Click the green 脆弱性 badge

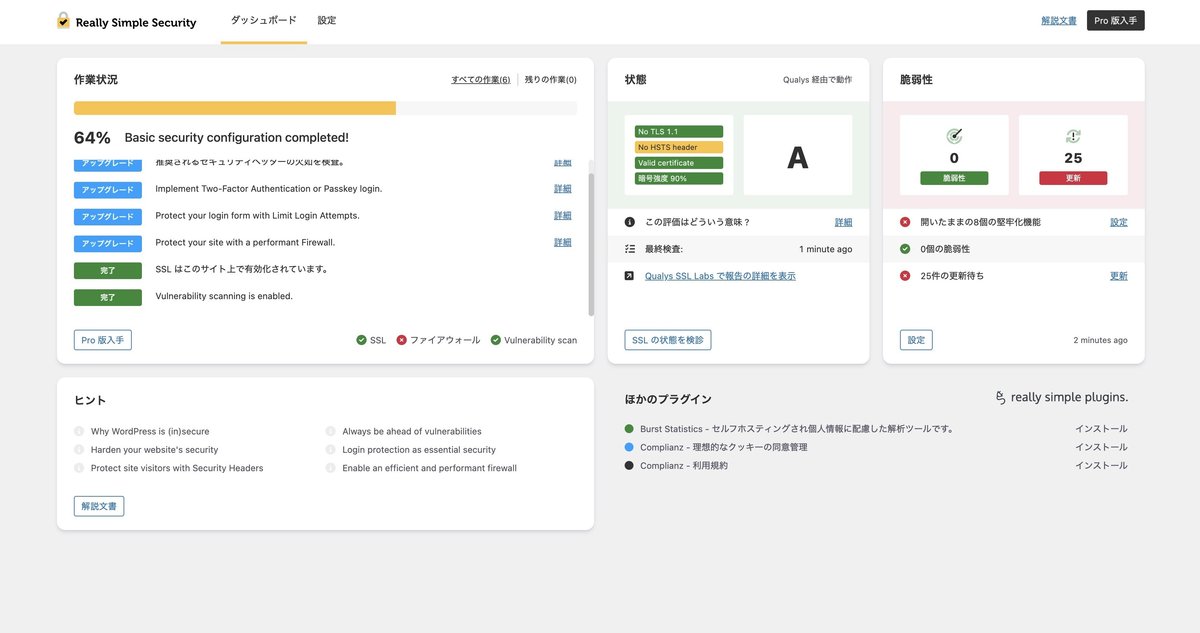954,178
